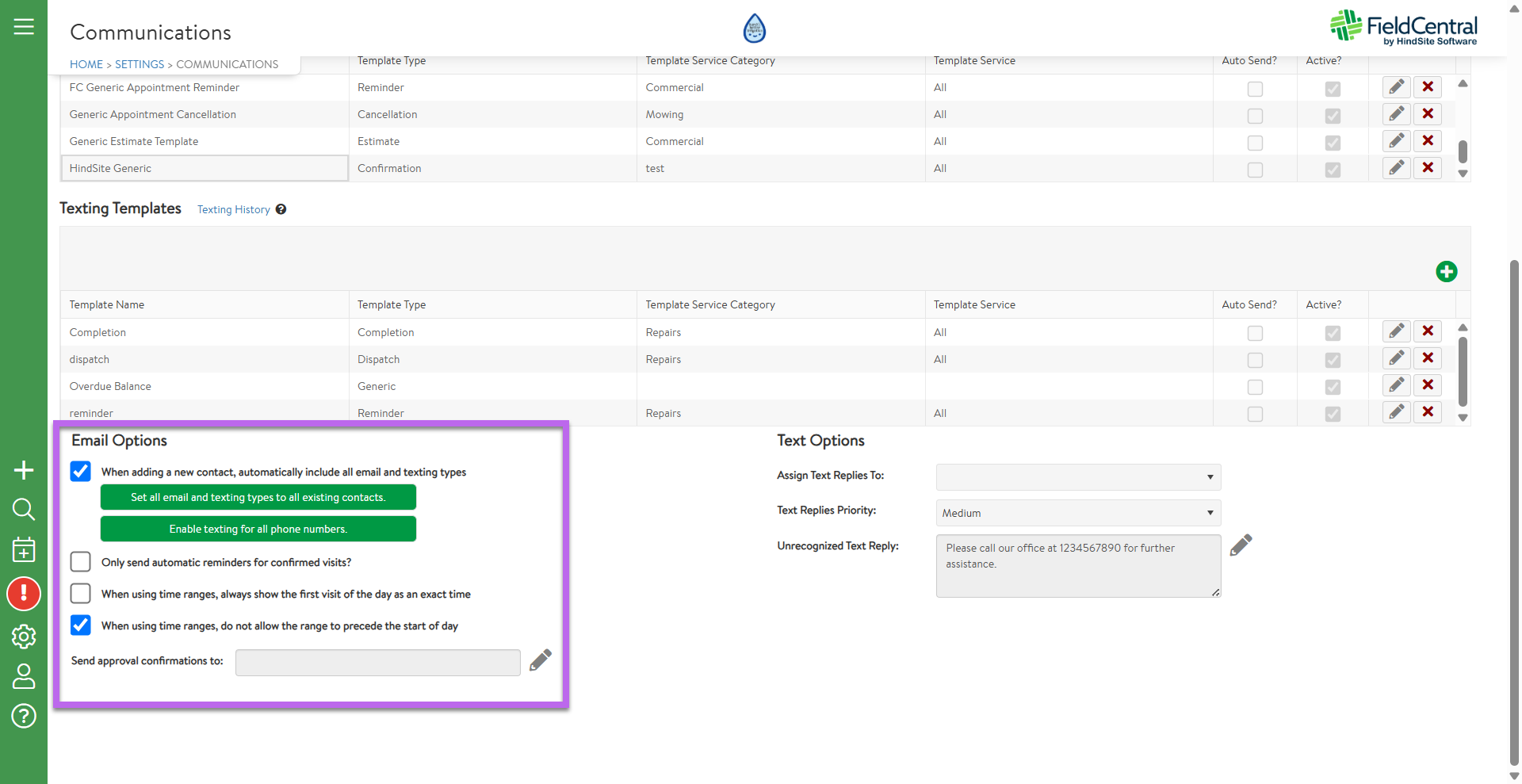Enable only send reminders for confirmed visits
The width and height of the screenshot is (1522, 784).
(x=81, y=562)
